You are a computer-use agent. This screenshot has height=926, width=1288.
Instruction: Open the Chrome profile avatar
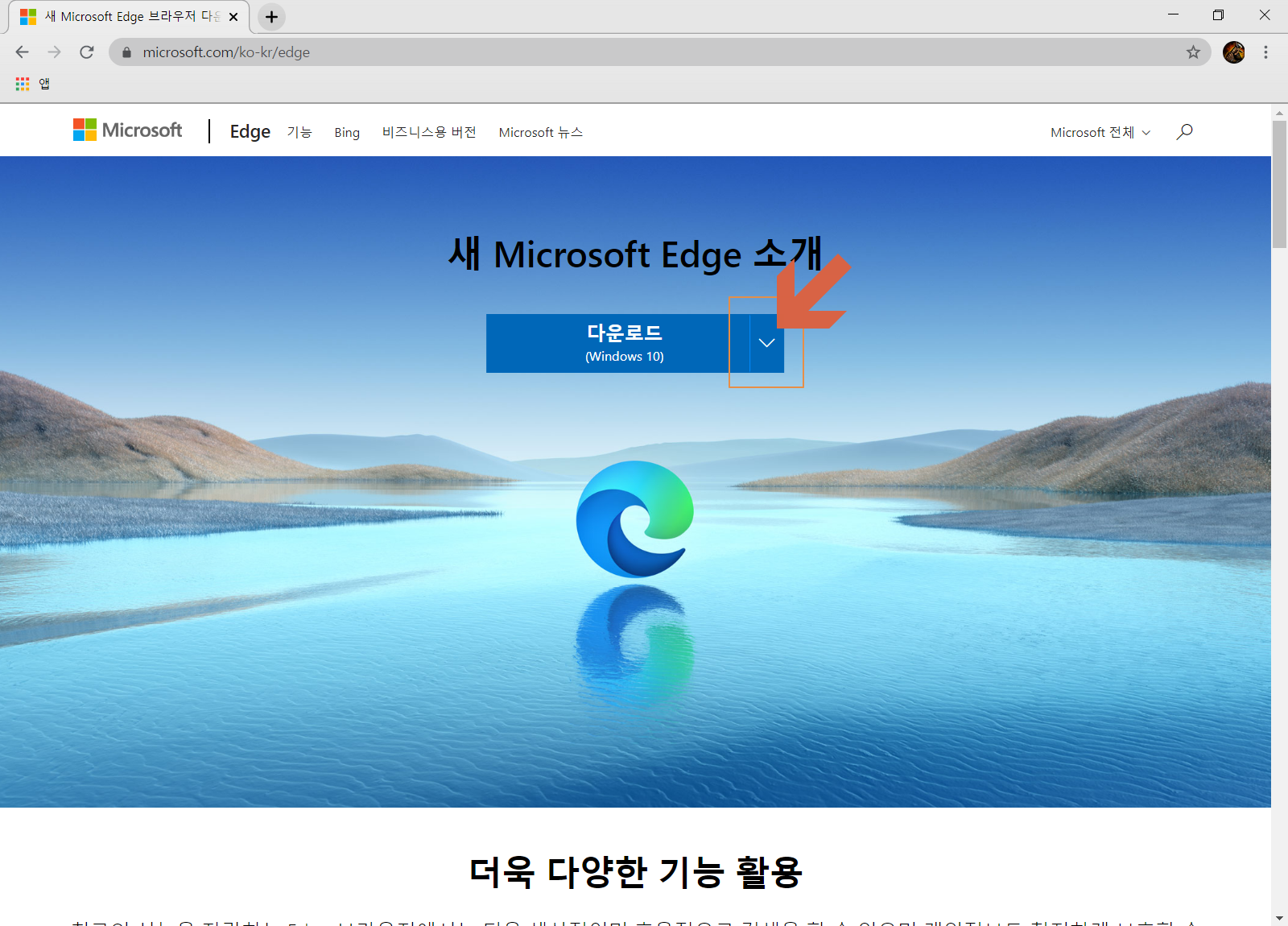(1233, 52)
